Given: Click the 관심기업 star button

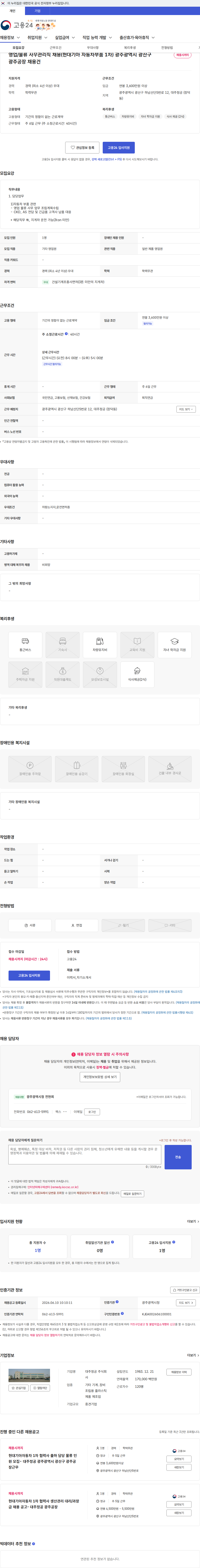Looking at the screenshot, I should point(19,1388).
